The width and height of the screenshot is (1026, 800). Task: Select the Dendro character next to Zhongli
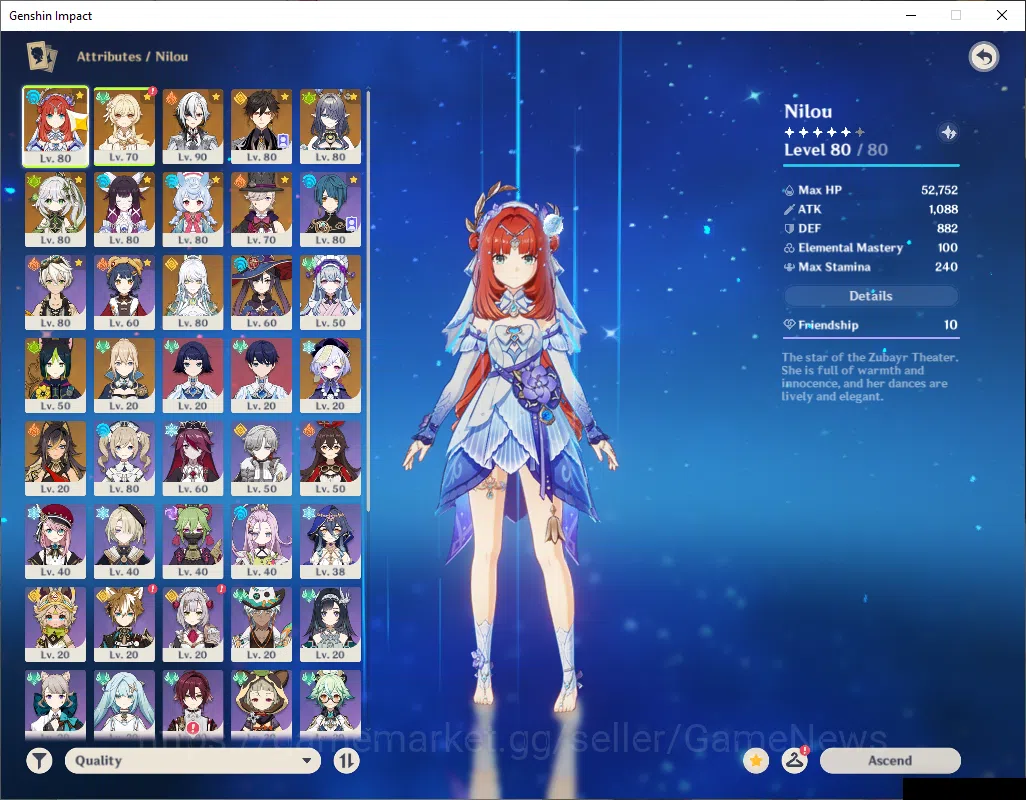click(x=330, y=126)
